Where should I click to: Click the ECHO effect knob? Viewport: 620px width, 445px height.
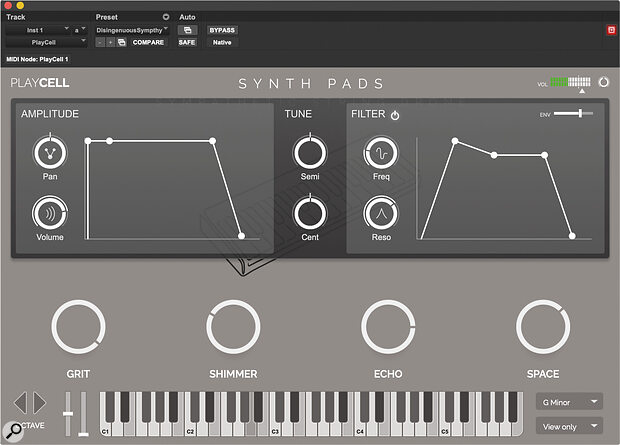click(x=388, y=327)
